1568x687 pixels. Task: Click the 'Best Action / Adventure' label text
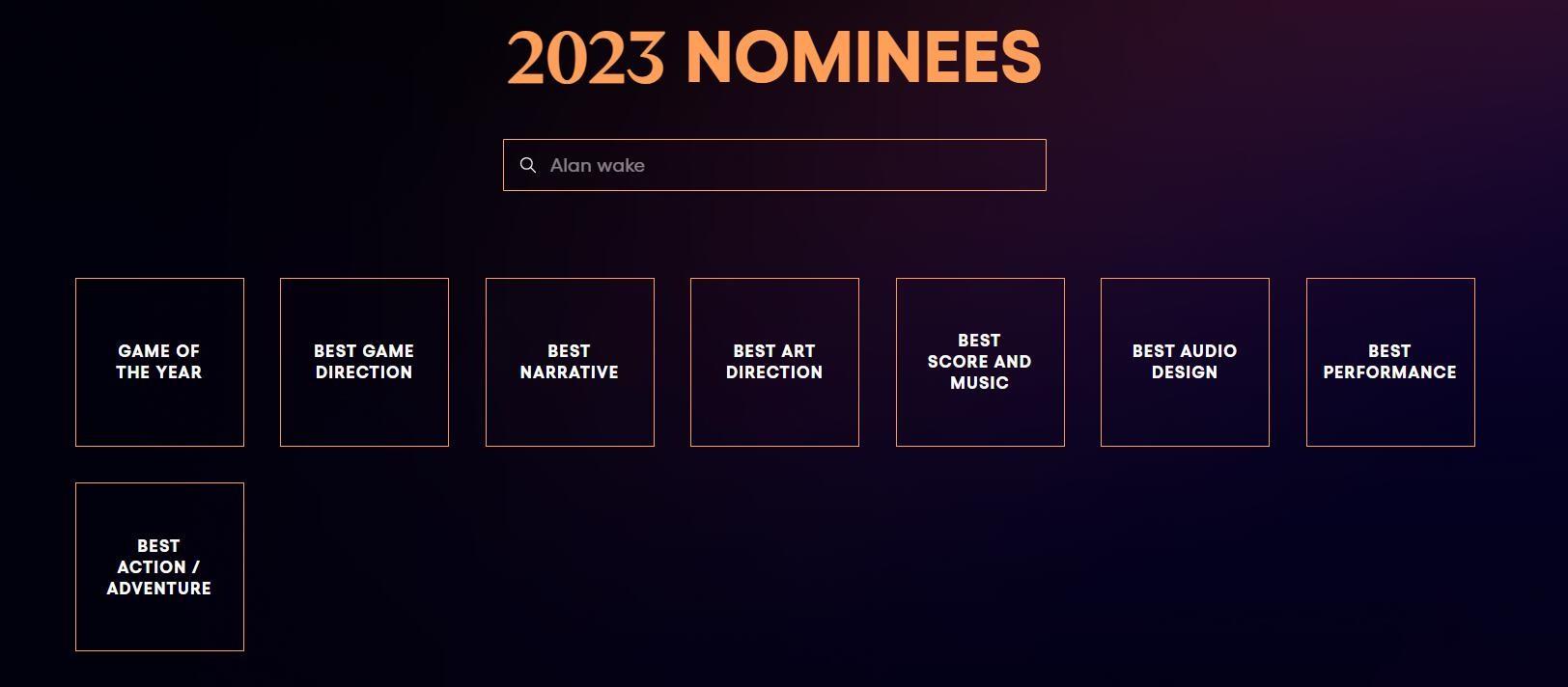[159, 567]
